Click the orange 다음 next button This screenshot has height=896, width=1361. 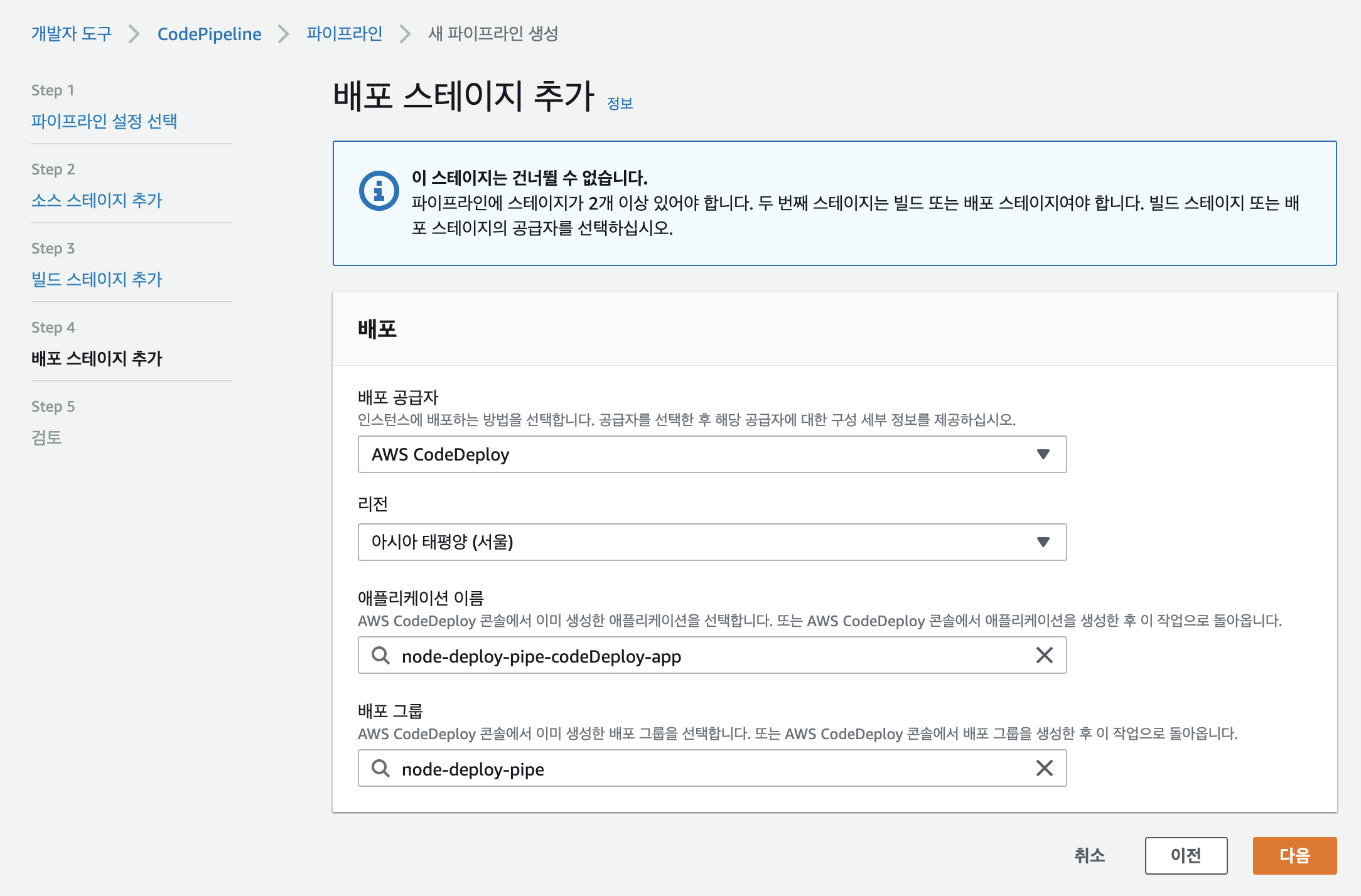[x=1294, y=855]
